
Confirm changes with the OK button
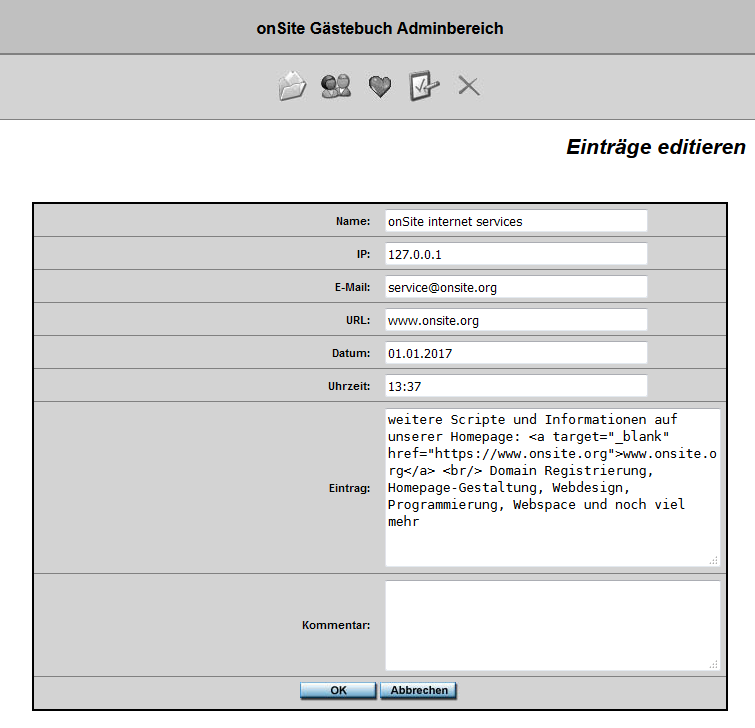tap(338, 690)
